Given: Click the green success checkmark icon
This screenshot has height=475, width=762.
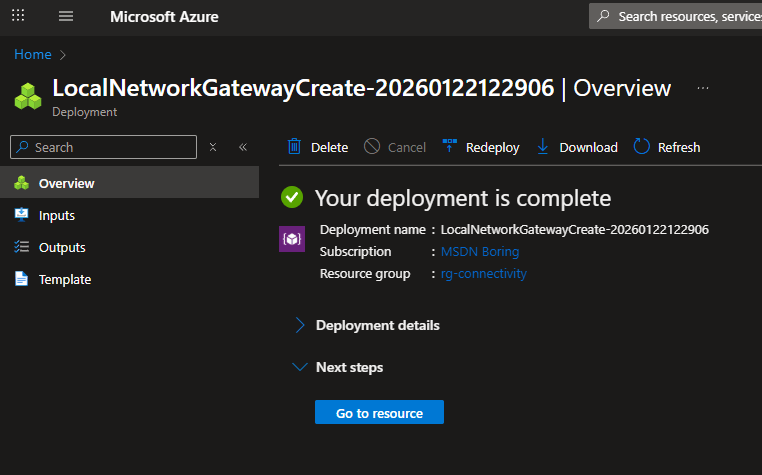Looking at the screenshot, I should [x=292, y=197].
